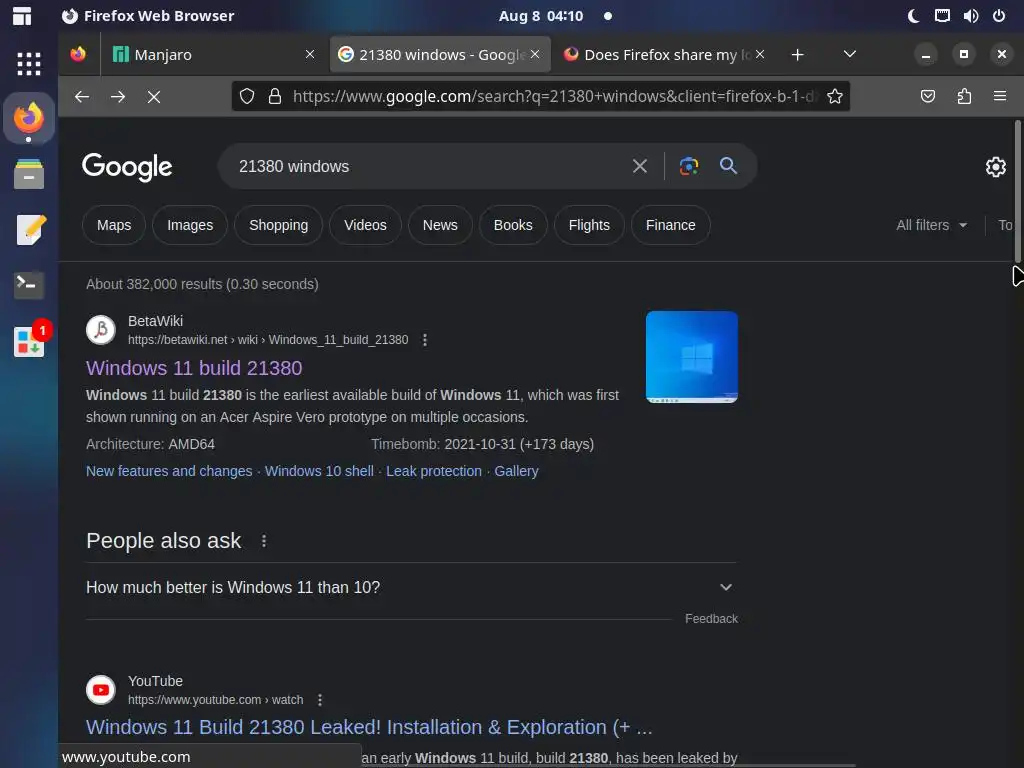
Task: Open Windows 11 build 21380 BetaWiki result
Action: [x=194, y=368]
